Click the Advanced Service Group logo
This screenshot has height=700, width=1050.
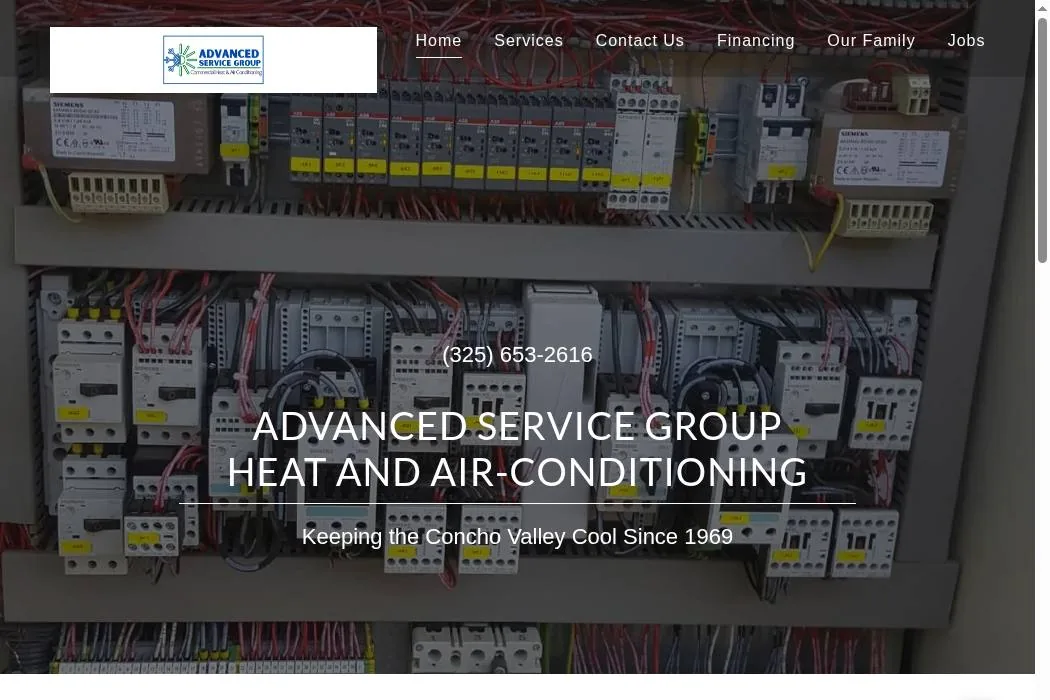213,60
